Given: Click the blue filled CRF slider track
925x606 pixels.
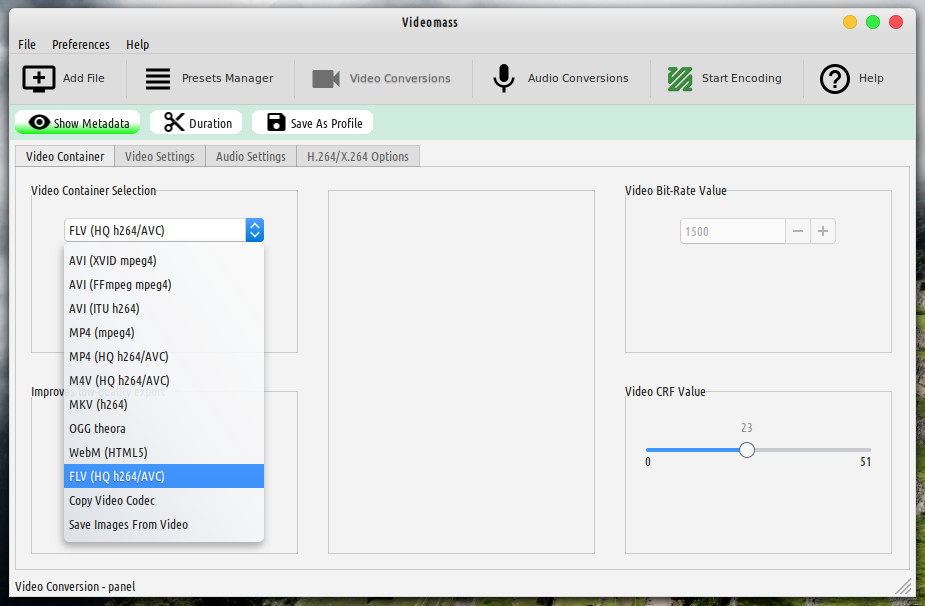Looking at the screenshot, I should coord(693,450).
